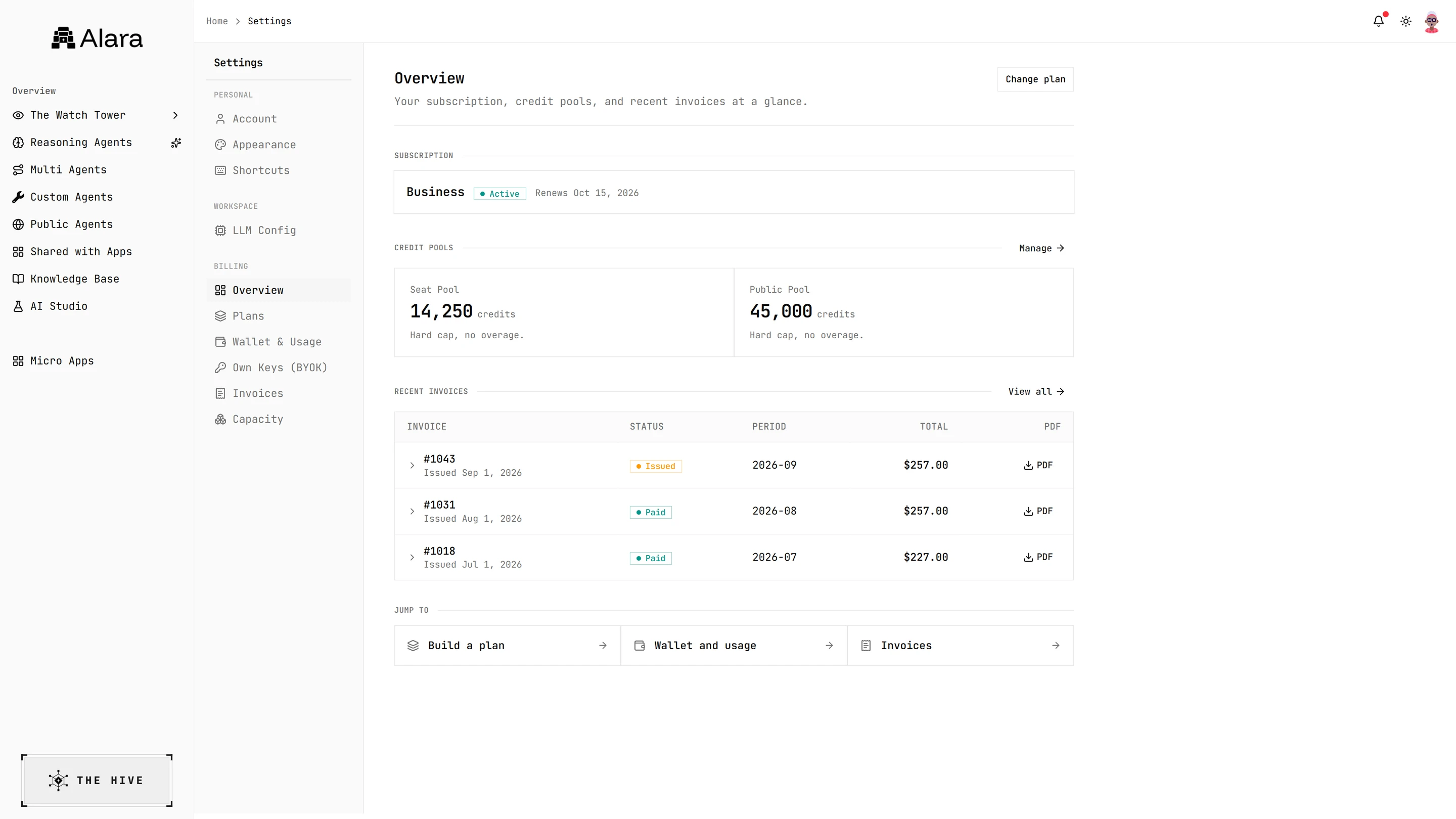Image resolution: width=1456 pixels, height=819 pixels.
Task: Click the arrow on the Build a plan card
Action: click(603, 646)
